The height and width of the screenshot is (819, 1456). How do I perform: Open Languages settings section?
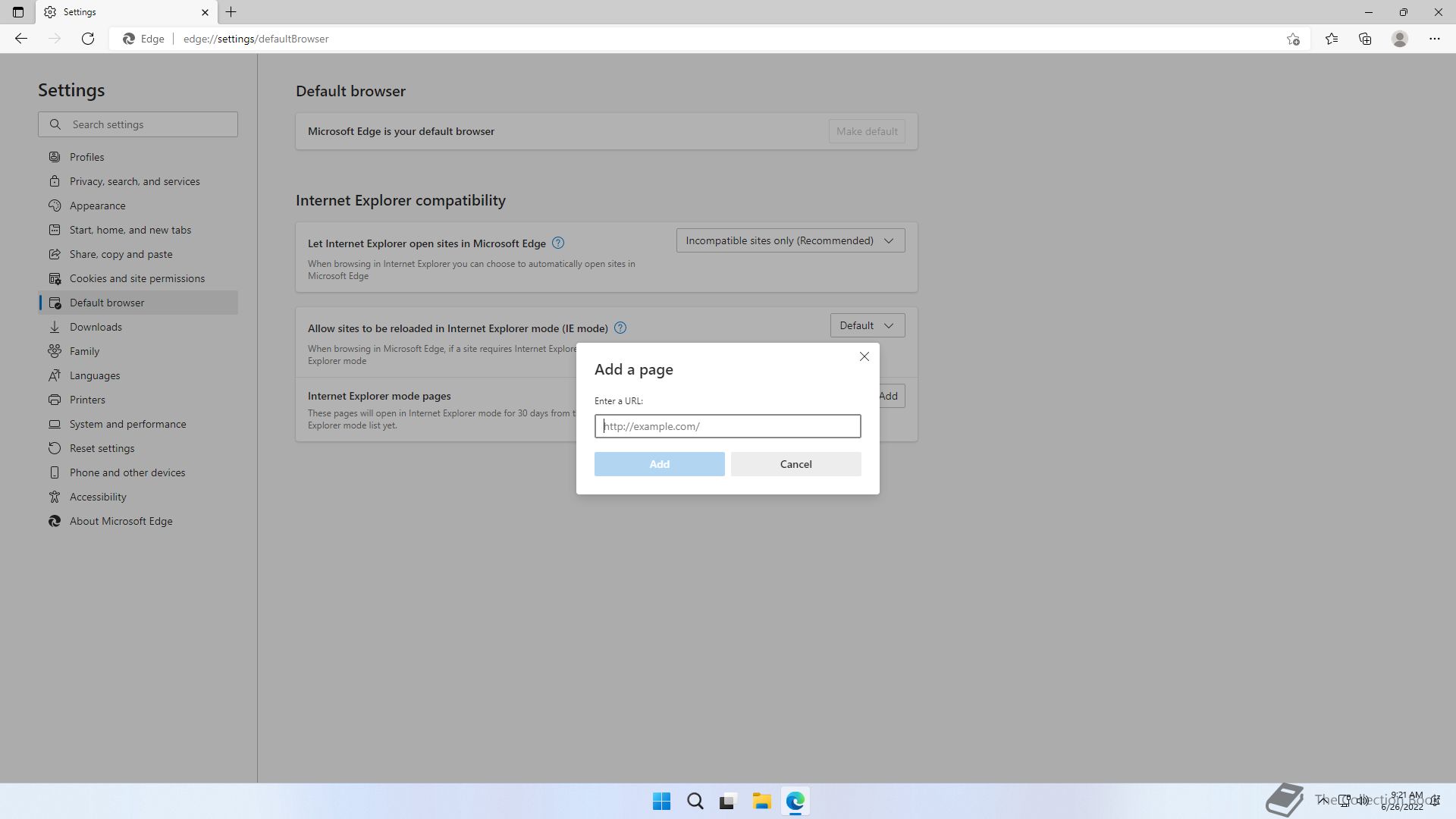coord(138,375)
